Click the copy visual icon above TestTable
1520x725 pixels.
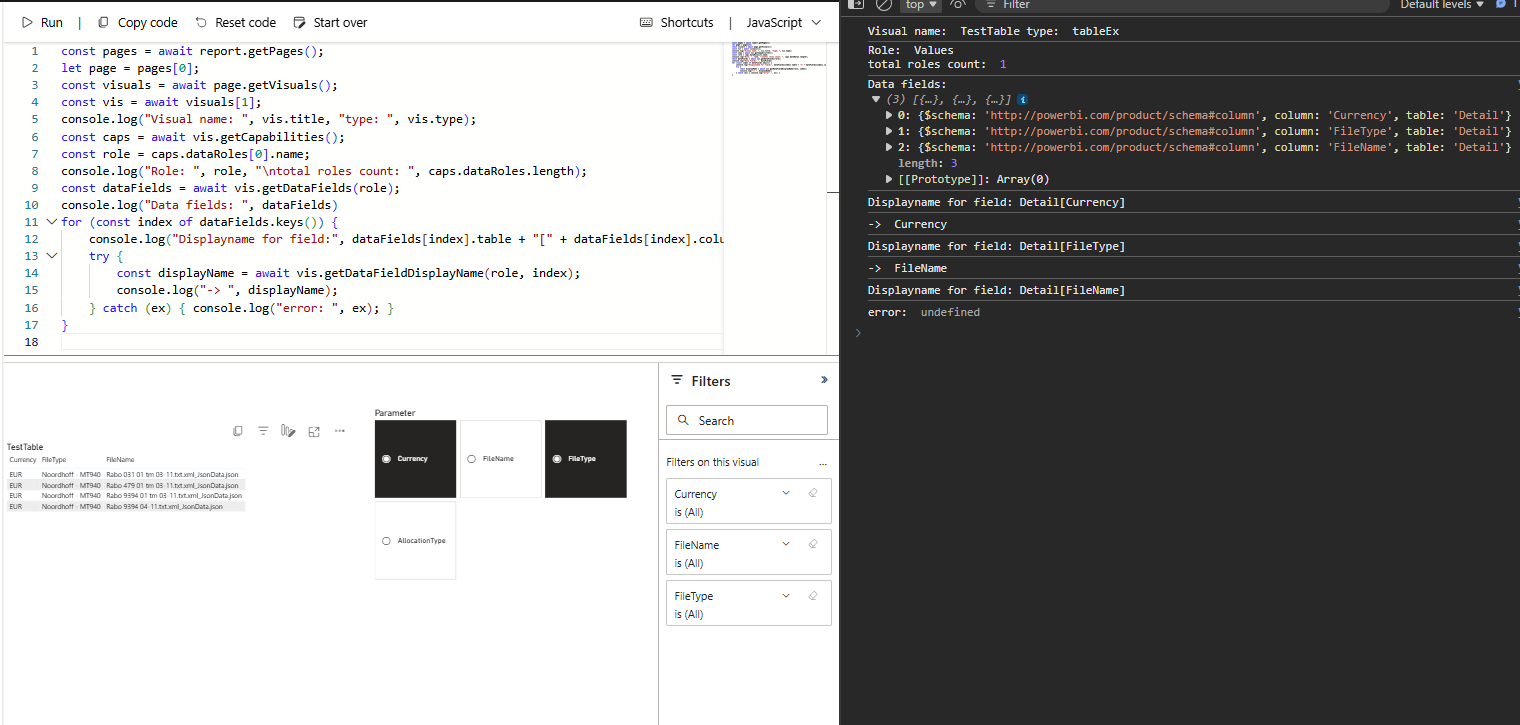[x=238, y=431]
